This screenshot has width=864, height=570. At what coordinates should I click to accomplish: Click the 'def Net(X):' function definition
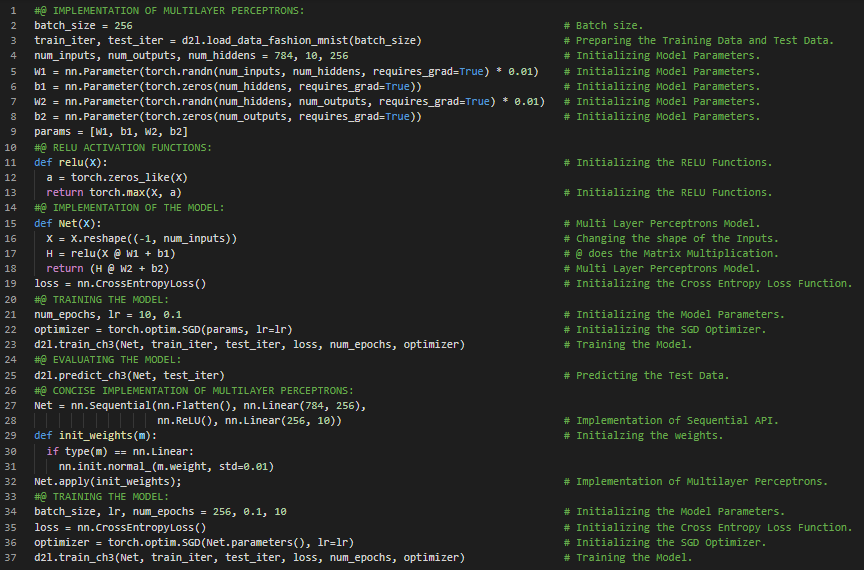67,223
